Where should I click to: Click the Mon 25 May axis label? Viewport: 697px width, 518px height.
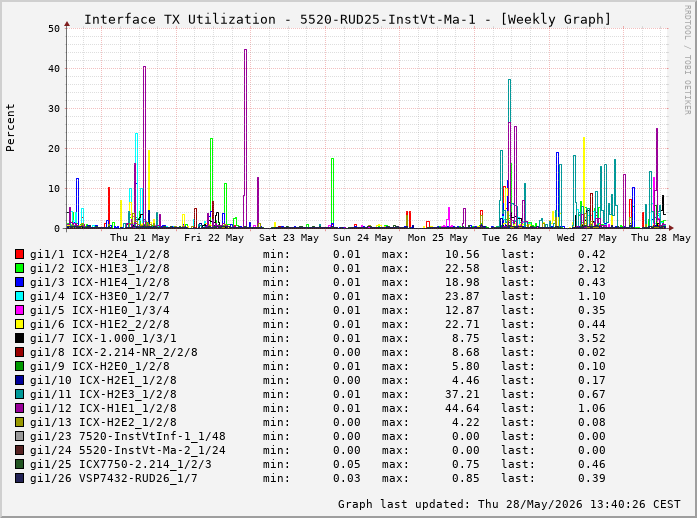click(438, 238)
